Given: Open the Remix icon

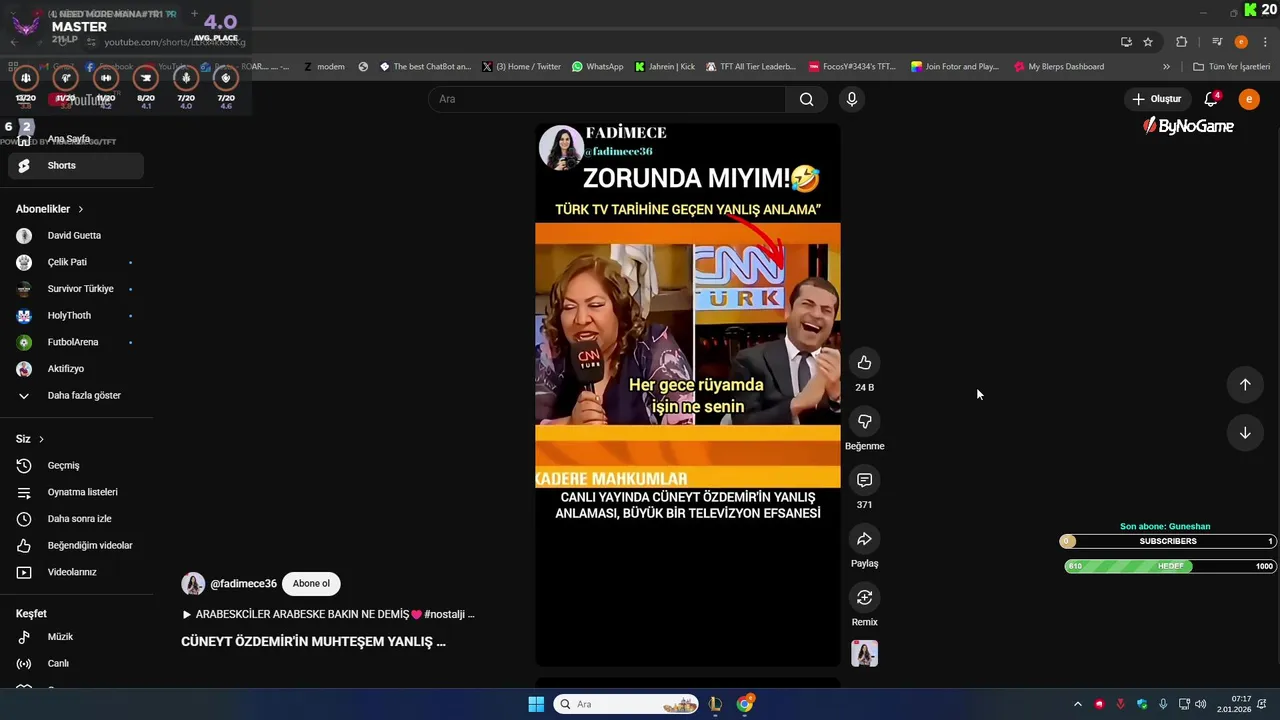Looking at the screenshot, I should (x=864, y=597).
